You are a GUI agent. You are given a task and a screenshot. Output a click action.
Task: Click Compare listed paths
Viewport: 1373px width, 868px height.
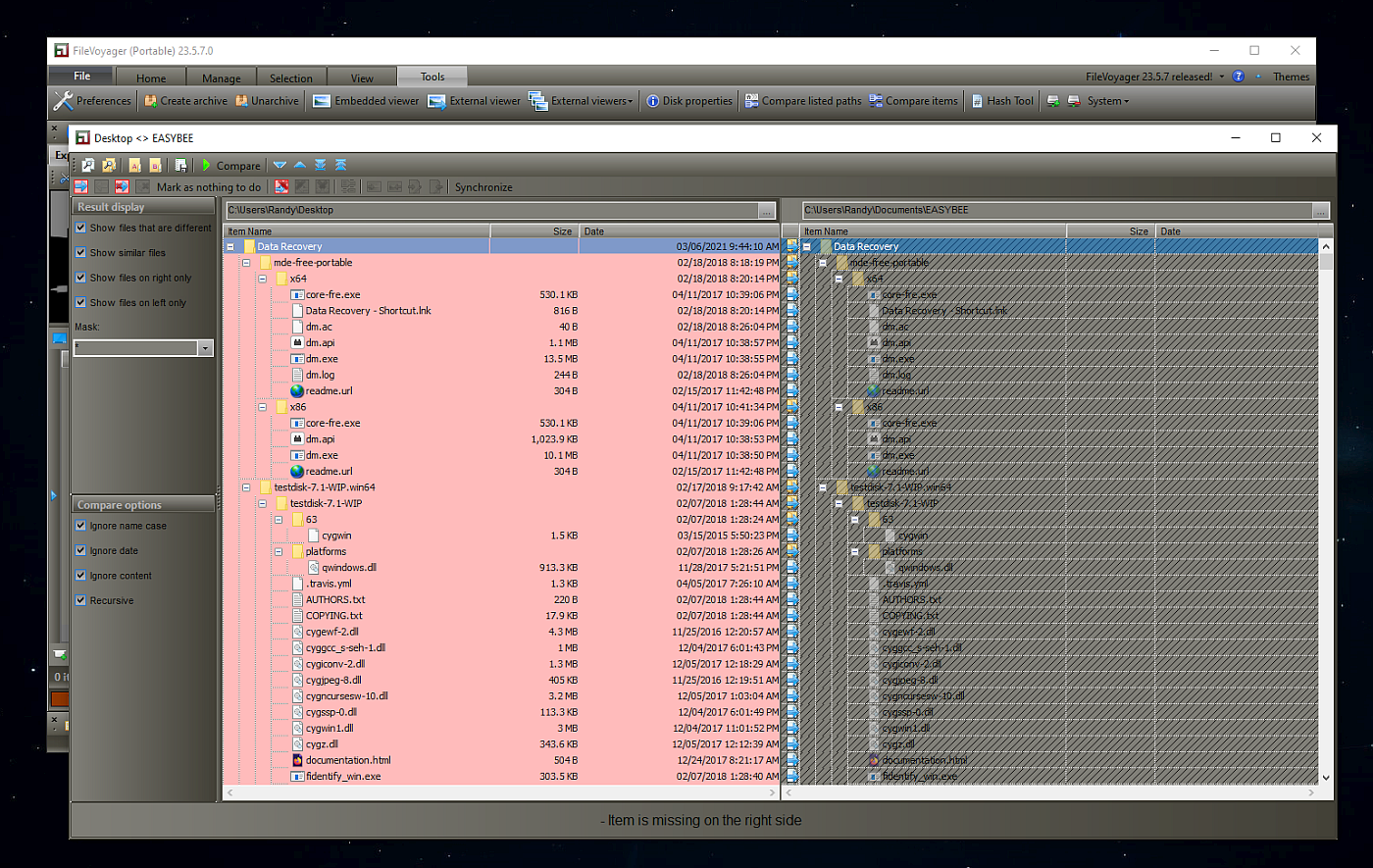803,101
